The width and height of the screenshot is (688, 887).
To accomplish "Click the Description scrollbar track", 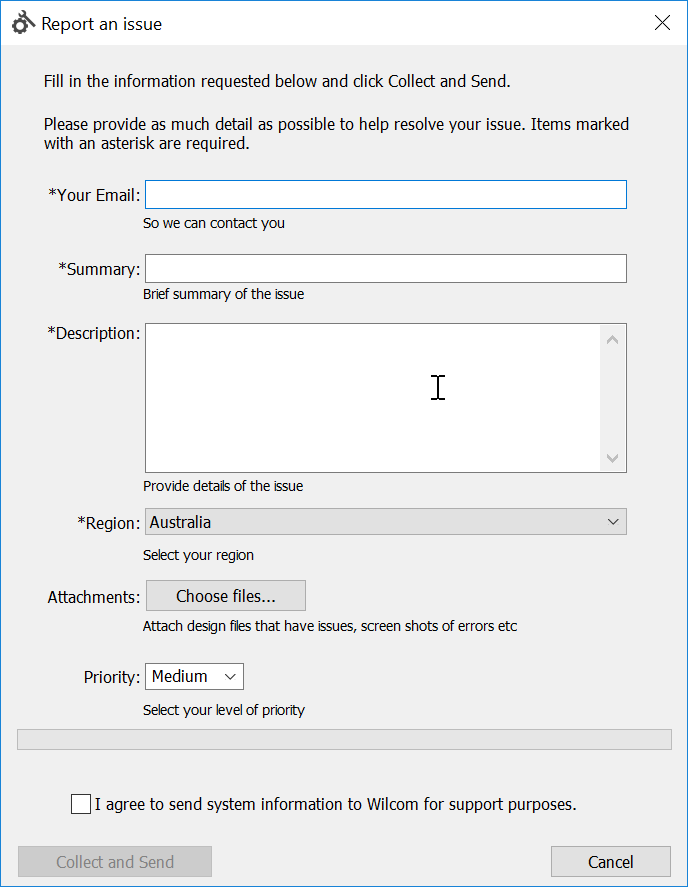I will 612,399.
